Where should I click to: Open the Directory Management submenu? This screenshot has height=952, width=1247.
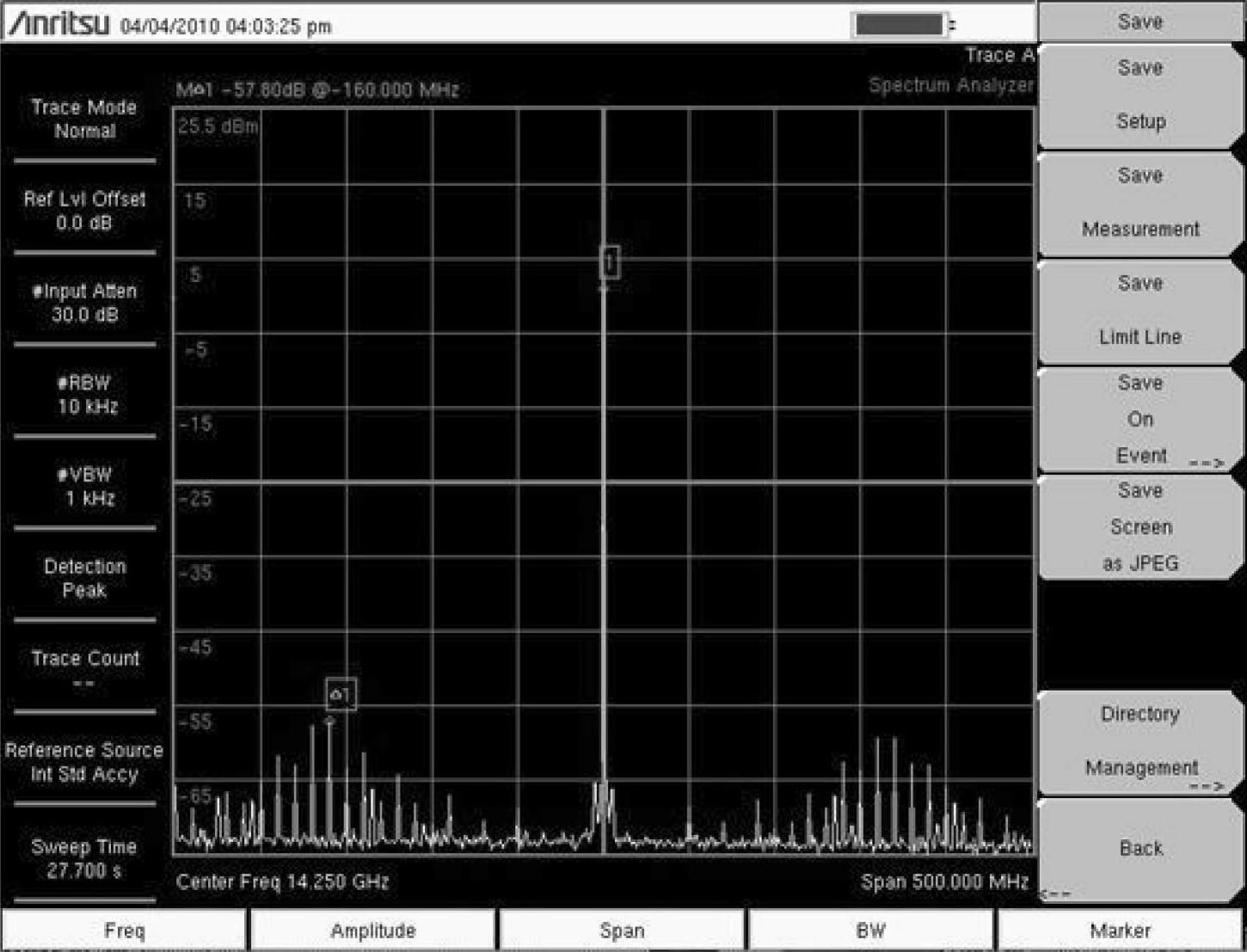[x=1139, y=741]
